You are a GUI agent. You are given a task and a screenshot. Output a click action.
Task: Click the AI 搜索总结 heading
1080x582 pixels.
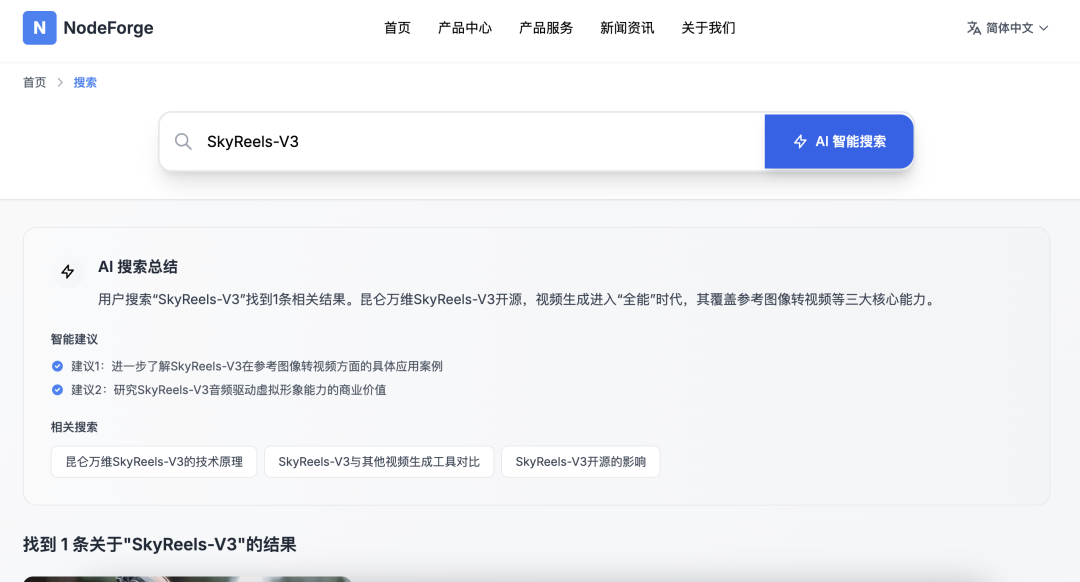[138, 267]
